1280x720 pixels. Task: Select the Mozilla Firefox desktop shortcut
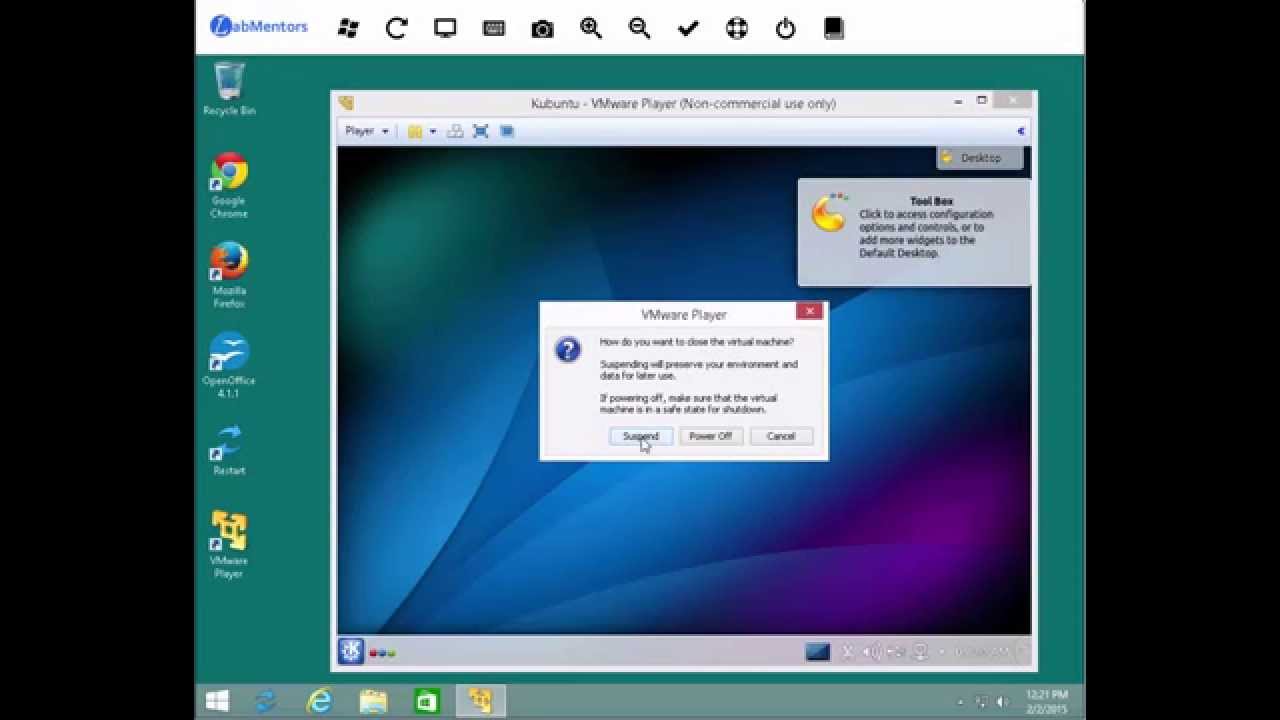(229, 276)
